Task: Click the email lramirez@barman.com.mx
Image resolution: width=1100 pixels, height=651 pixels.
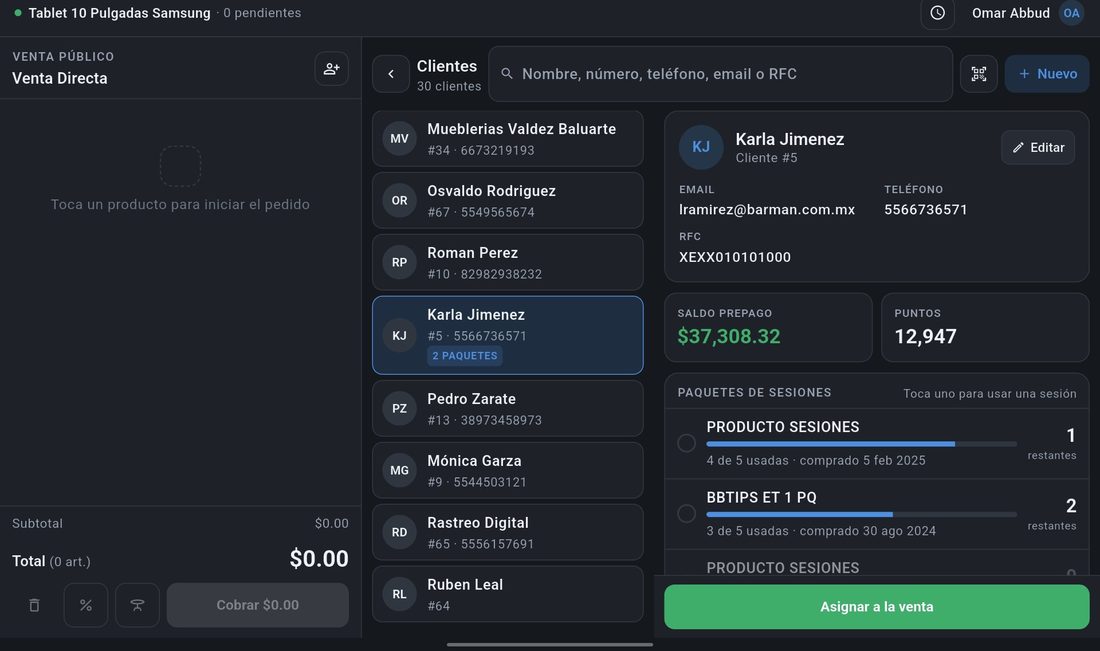Action: (767, 210)
